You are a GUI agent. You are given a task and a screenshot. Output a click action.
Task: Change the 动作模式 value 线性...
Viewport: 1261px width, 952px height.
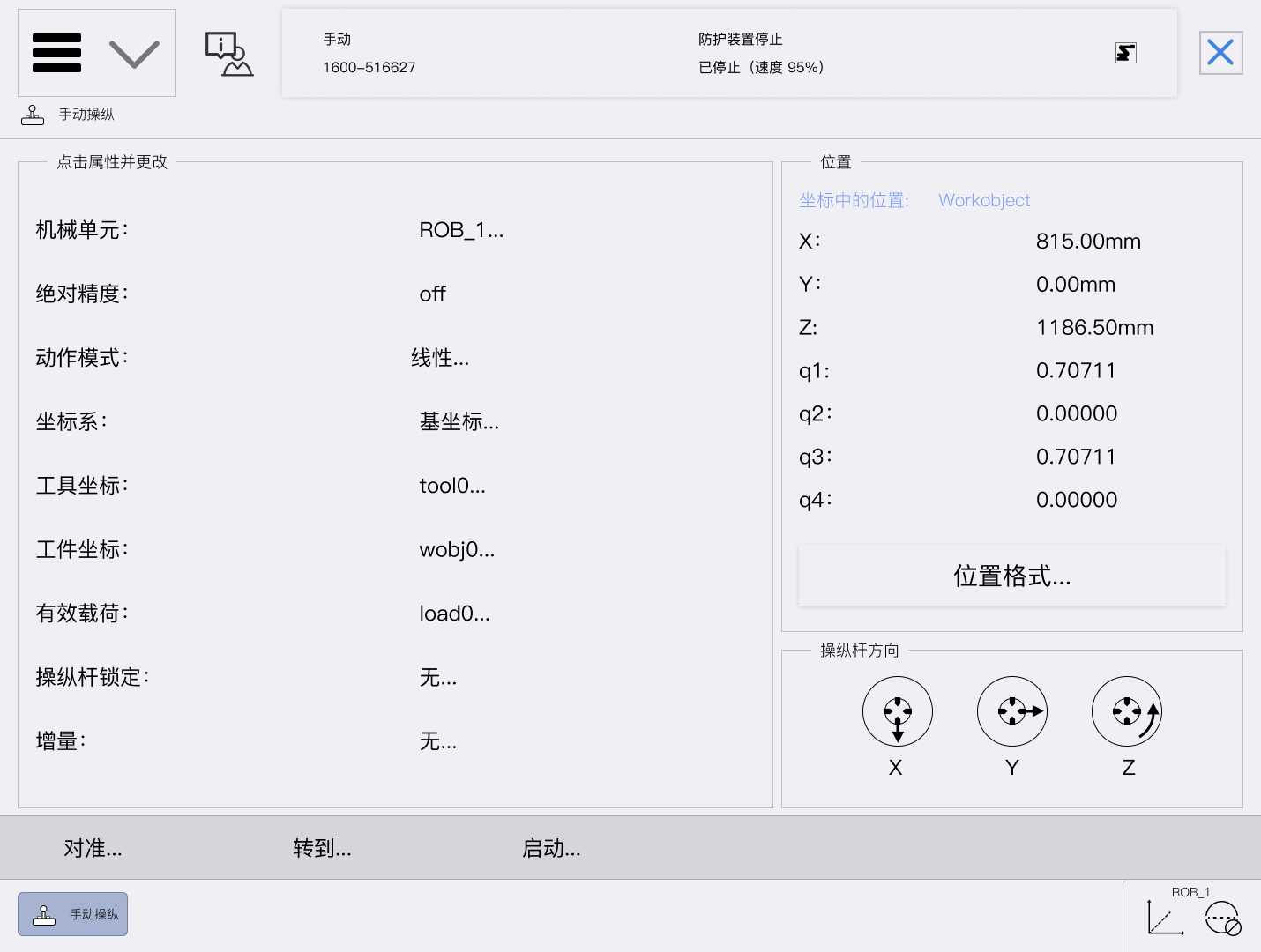click(x=440, y=358)
